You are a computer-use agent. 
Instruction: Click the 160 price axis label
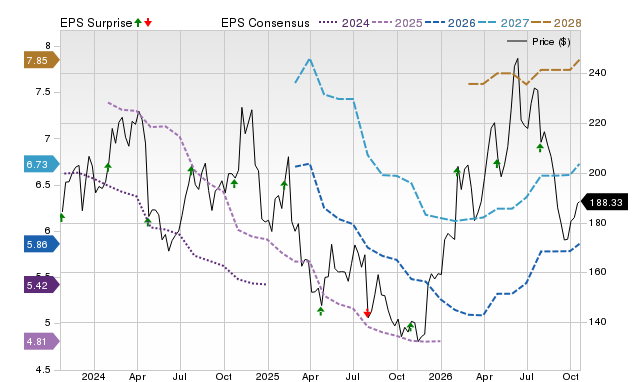click(597, 272)
